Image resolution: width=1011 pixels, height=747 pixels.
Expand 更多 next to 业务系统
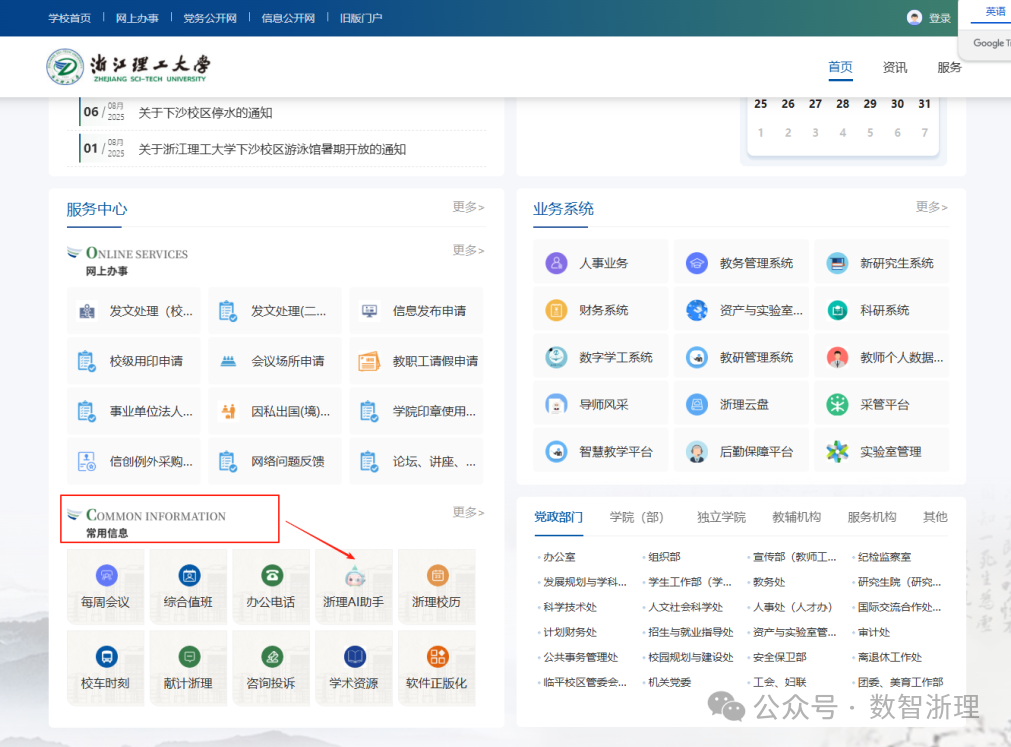[x=932, y=207]
